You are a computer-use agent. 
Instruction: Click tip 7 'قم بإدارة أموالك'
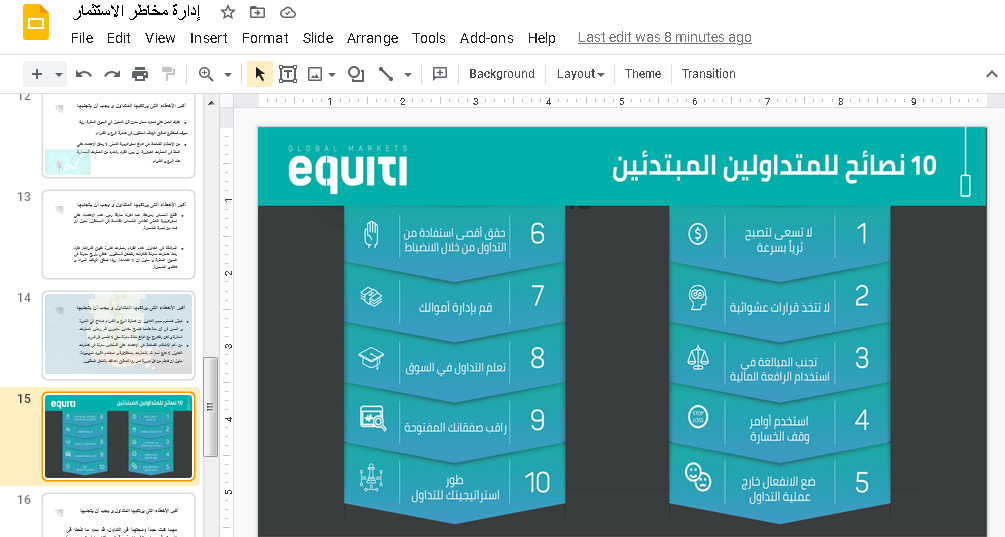tap(456, 307)
